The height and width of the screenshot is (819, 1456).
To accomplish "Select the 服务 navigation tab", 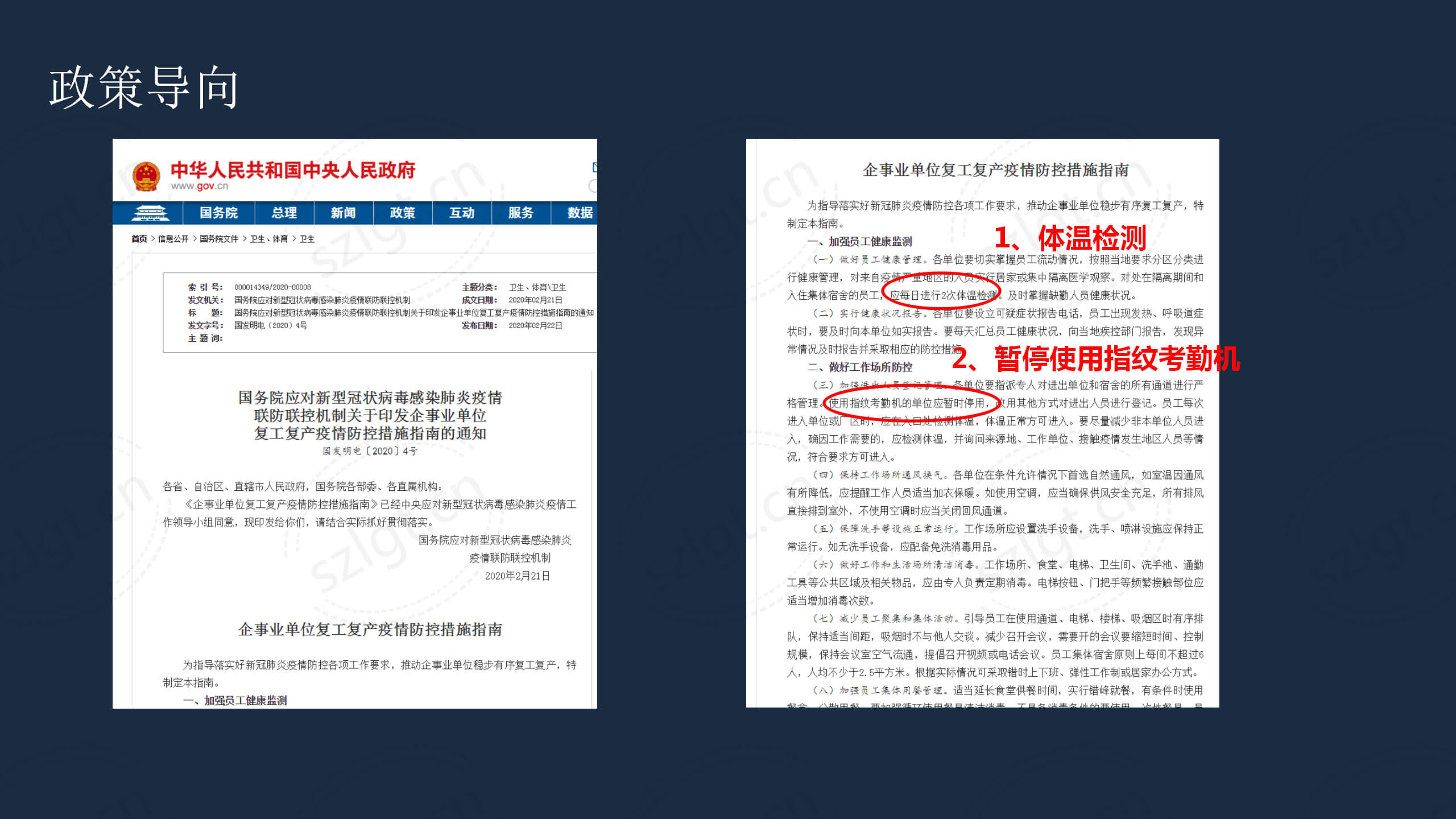I will 520,213.
